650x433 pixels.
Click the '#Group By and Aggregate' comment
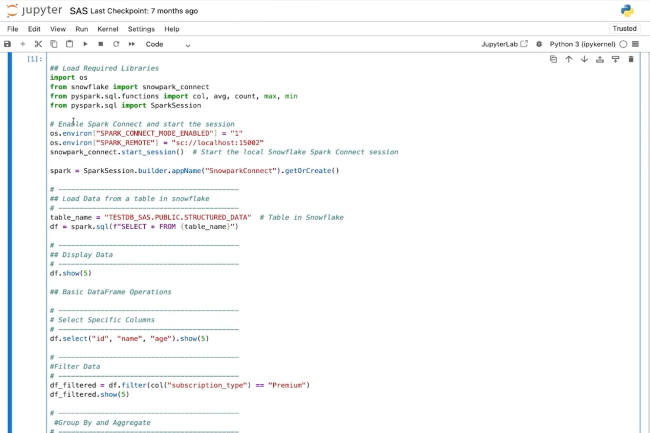[x=102, y=423]
